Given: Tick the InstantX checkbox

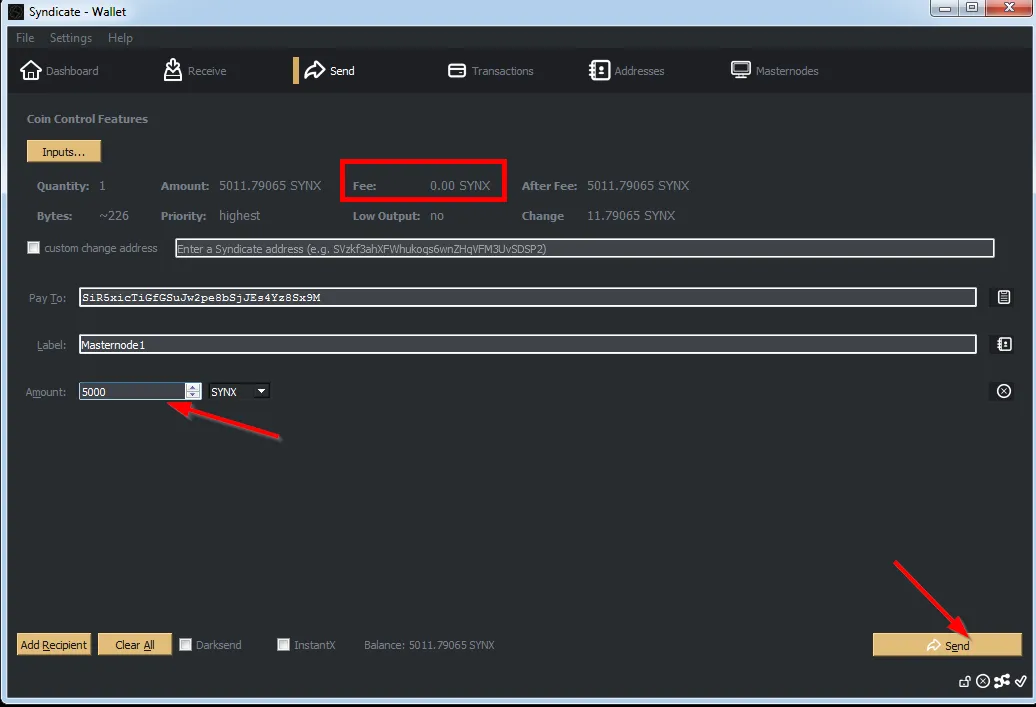Looking at the screenshot, I should coord(283,644).
